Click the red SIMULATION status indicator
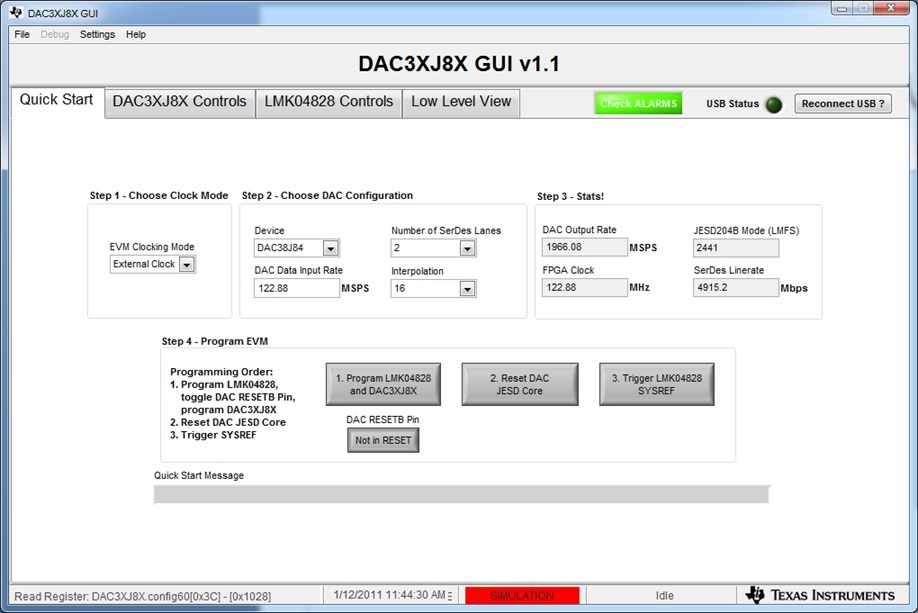This screenshot has height=613, width=918. (522, 595)
